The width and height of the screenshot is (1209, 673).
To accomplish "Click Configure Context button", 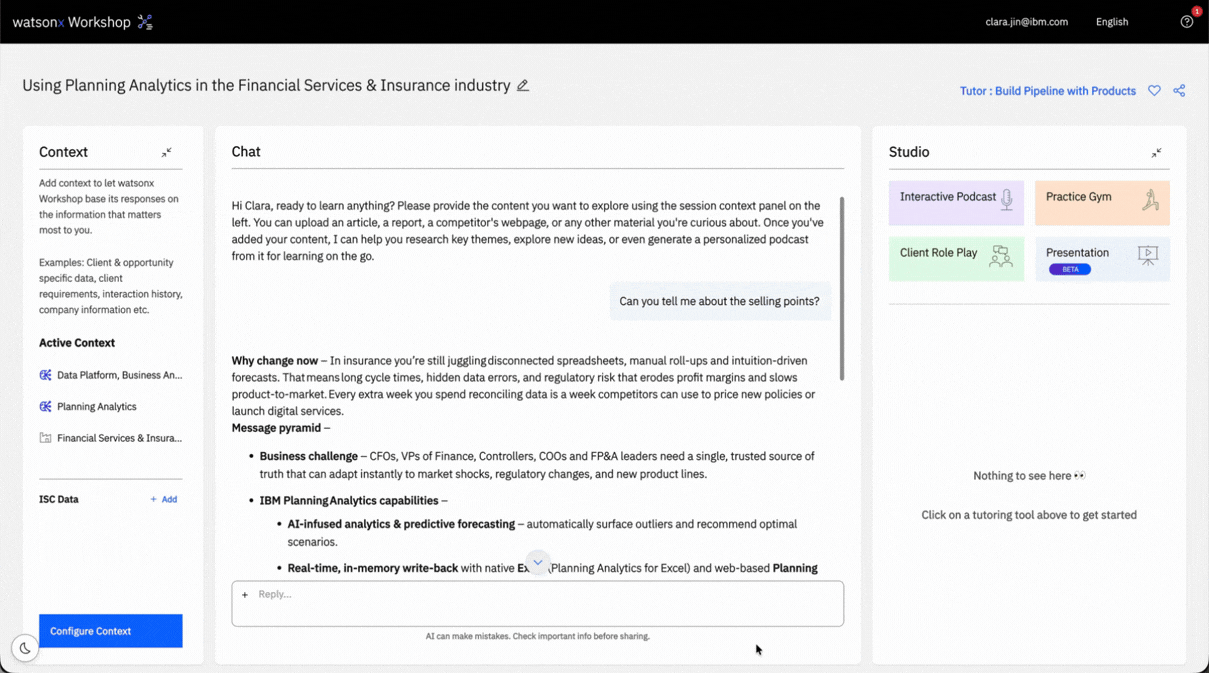I will (x=111, y=631).
